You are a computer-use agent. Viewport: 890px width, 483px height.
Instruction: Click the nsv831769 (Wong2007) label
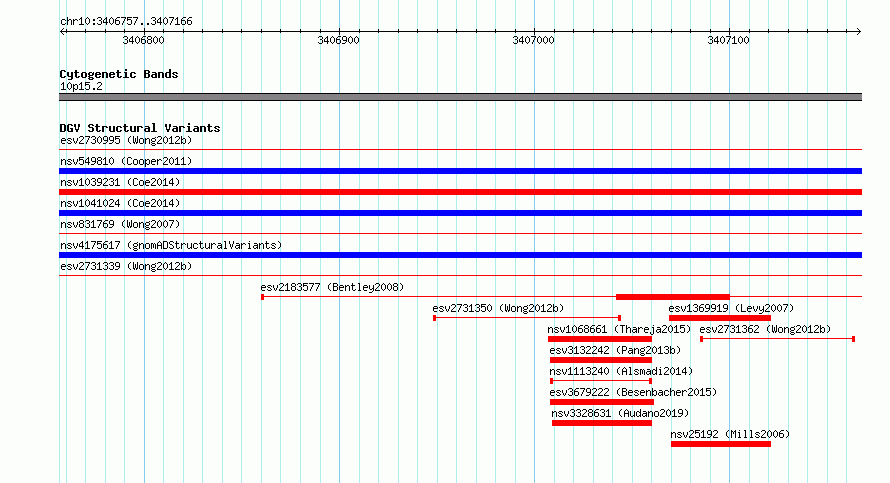pyautogui.click(x=120, y=224)
